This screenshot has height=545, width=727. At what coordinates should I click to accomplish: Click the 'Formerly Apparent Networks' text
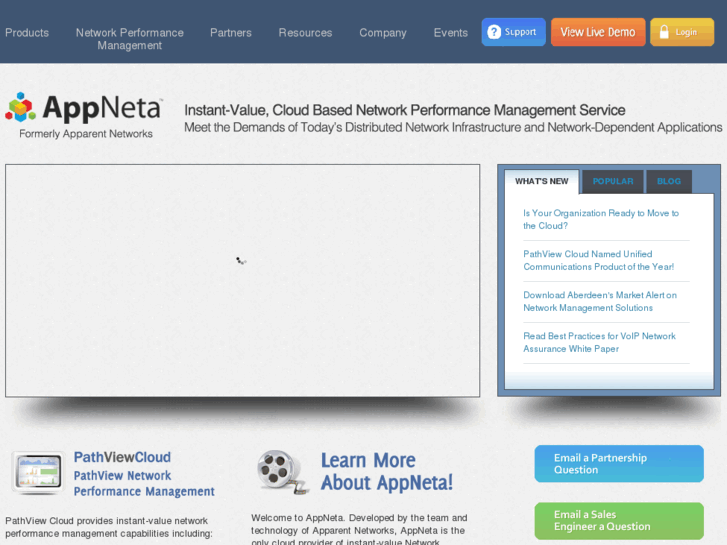[x=86, y=134]
